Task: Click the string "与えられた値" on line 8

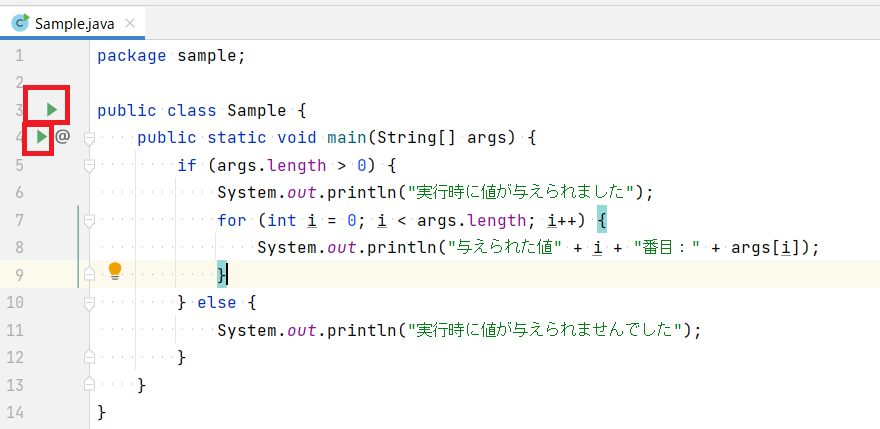Action: [506, 248]
